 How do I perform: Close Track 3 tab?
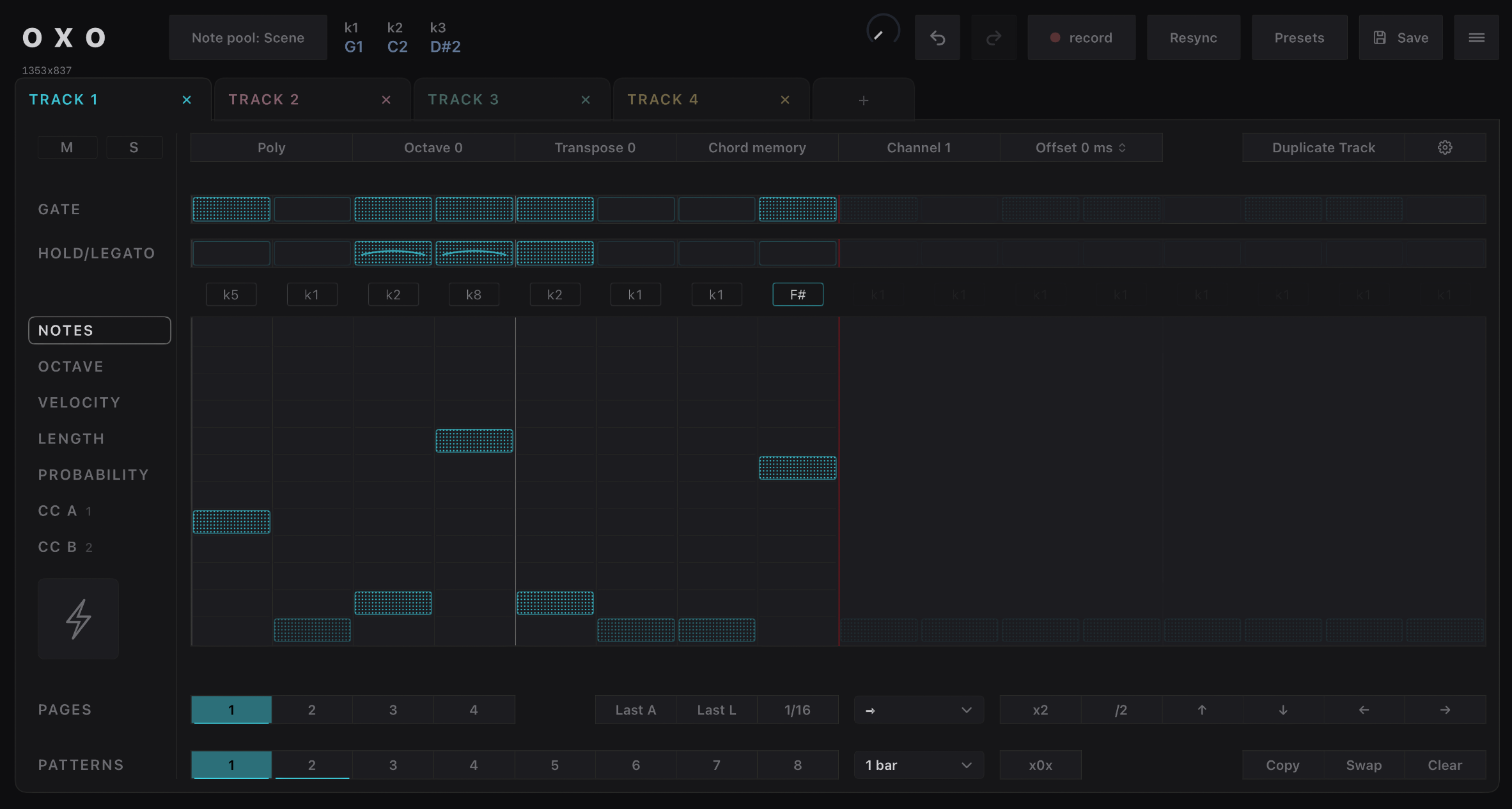tap(586, 100)
